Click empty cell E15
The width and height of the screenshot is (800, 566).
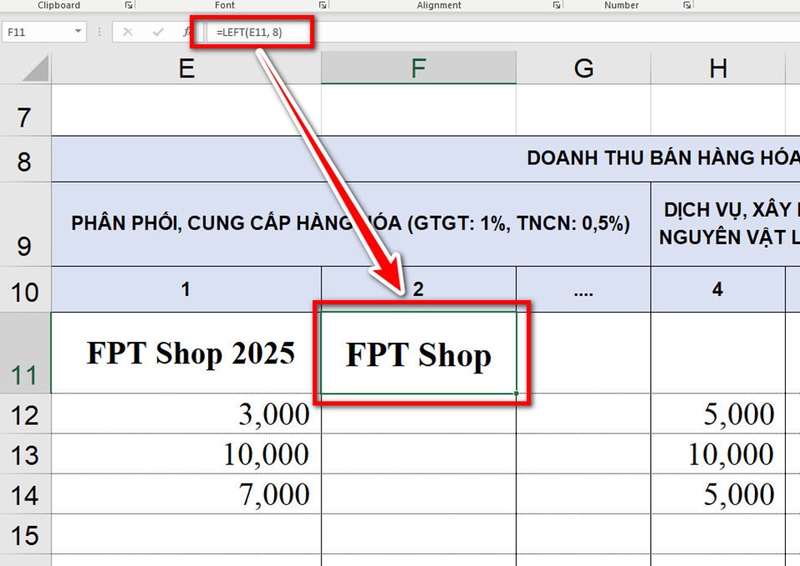186,534
